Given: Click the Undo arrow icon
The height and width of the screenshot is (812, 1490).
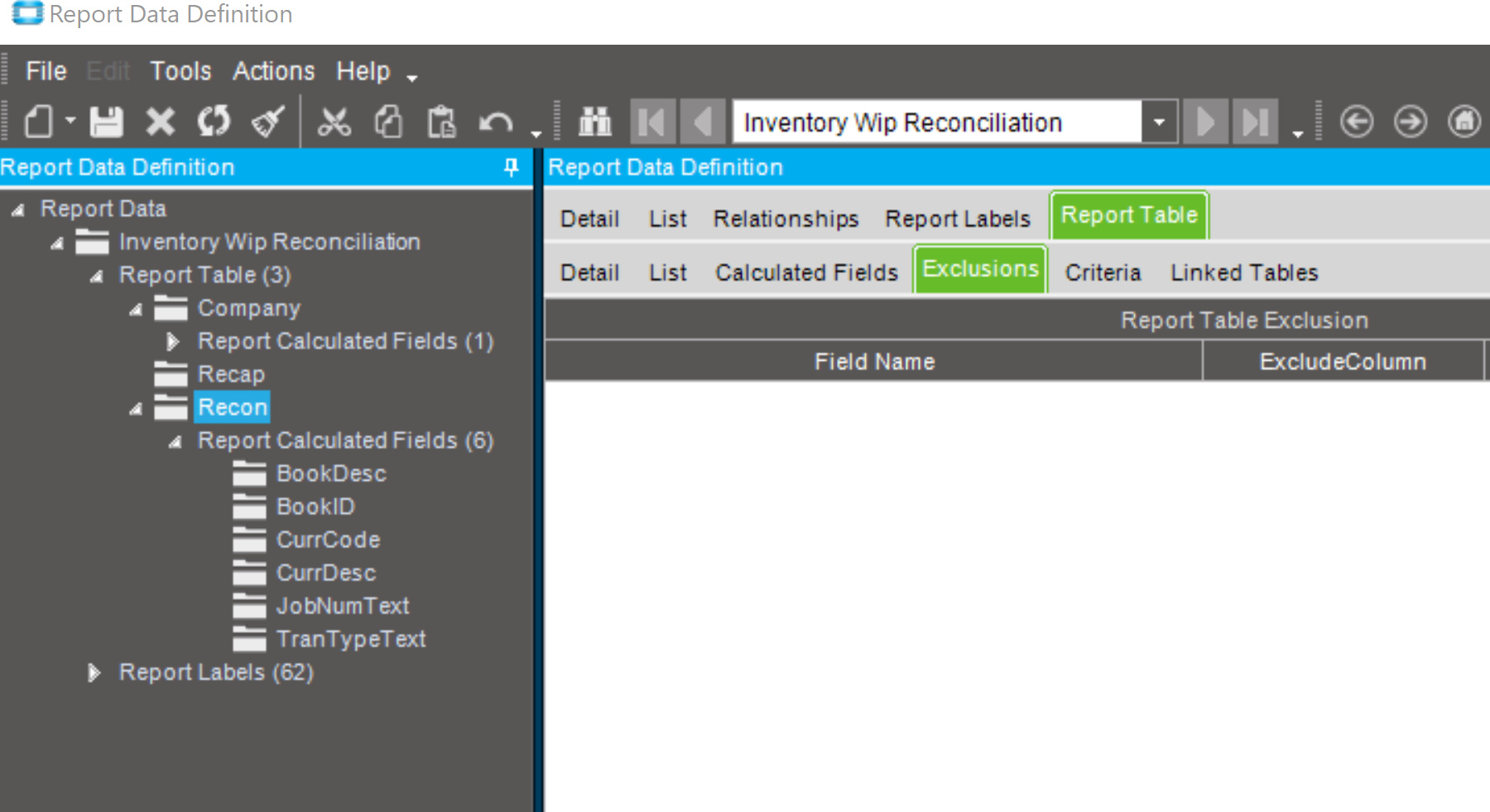Looking at the screenshot, I should click(x=496, y=123).
